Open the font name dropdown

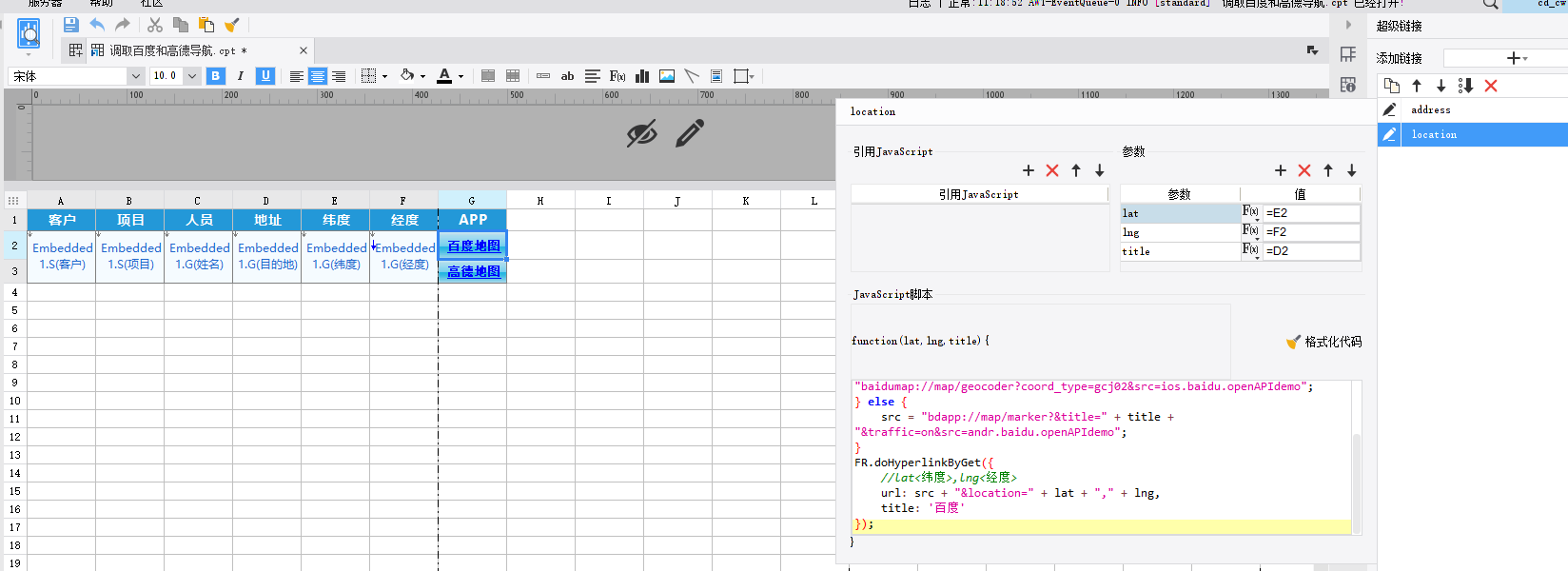pyautogui.click(x=135, y=76)
